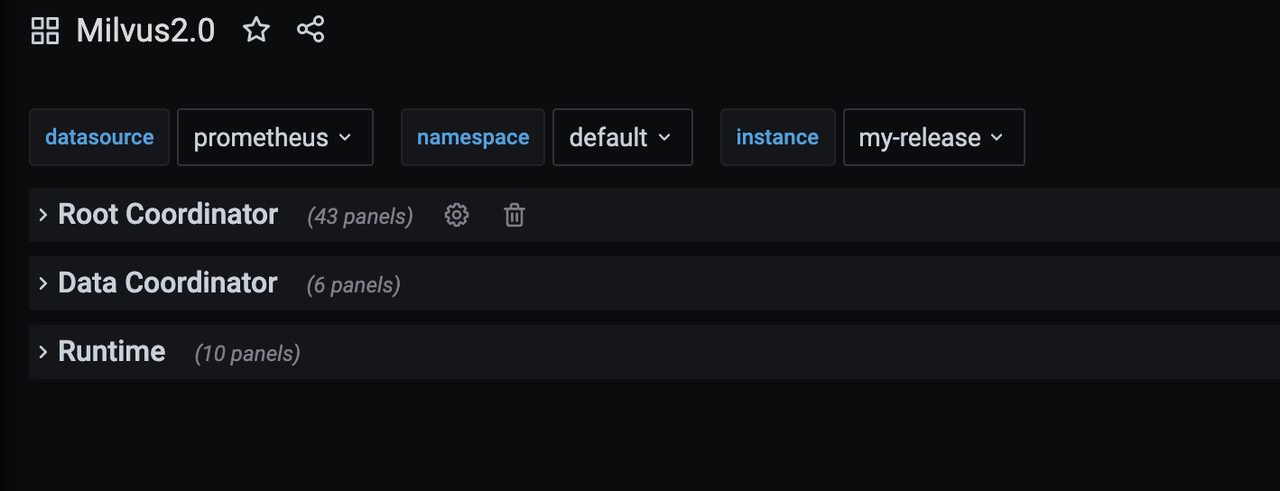1280x491 pixels.
Task: Expand Data Coordinator row via chevron arrow
Action: [x=43, y=284]
